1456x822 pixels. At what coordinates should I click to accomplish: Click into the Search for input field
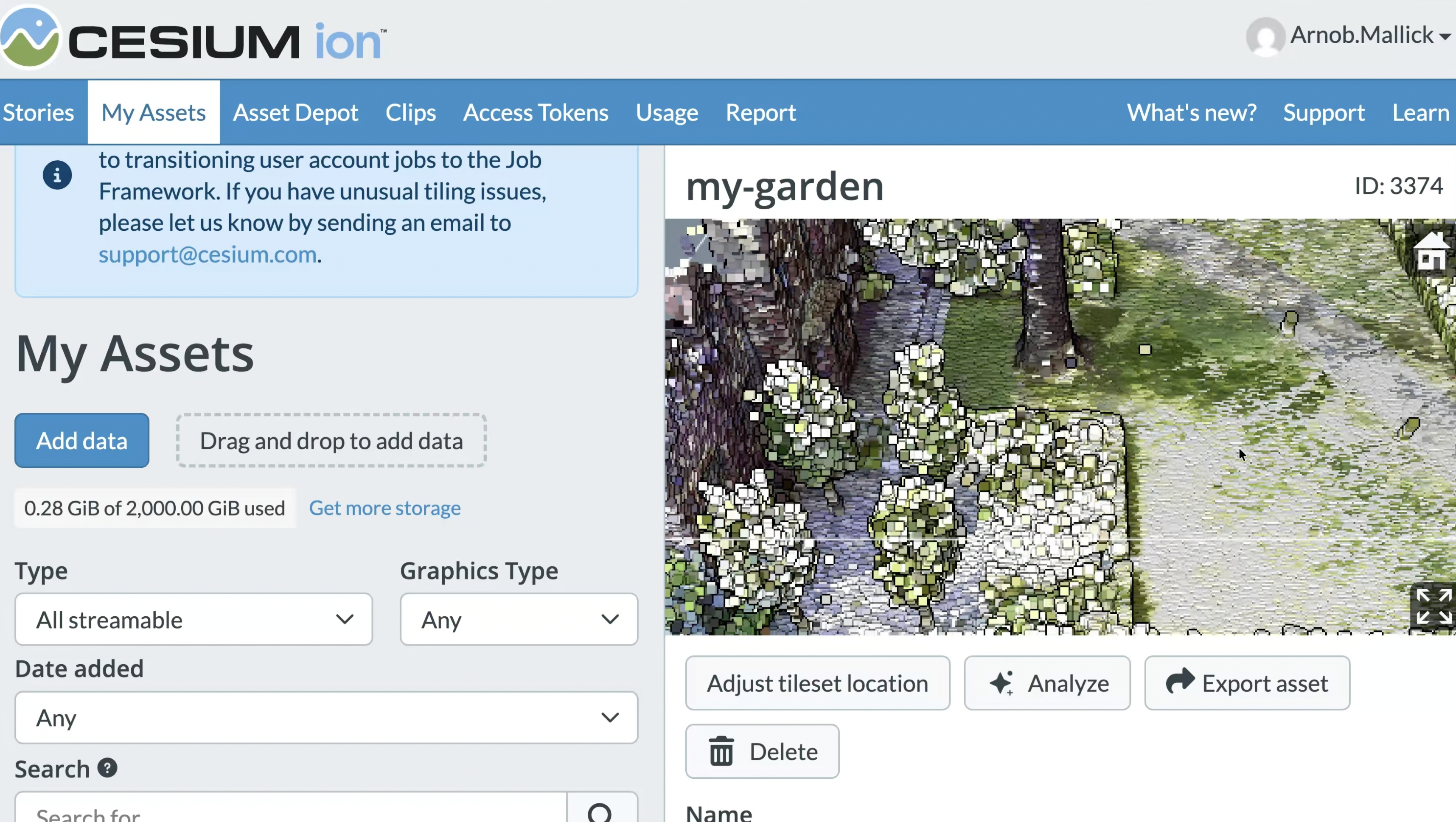pyautogui.click(x=291, y=808)
